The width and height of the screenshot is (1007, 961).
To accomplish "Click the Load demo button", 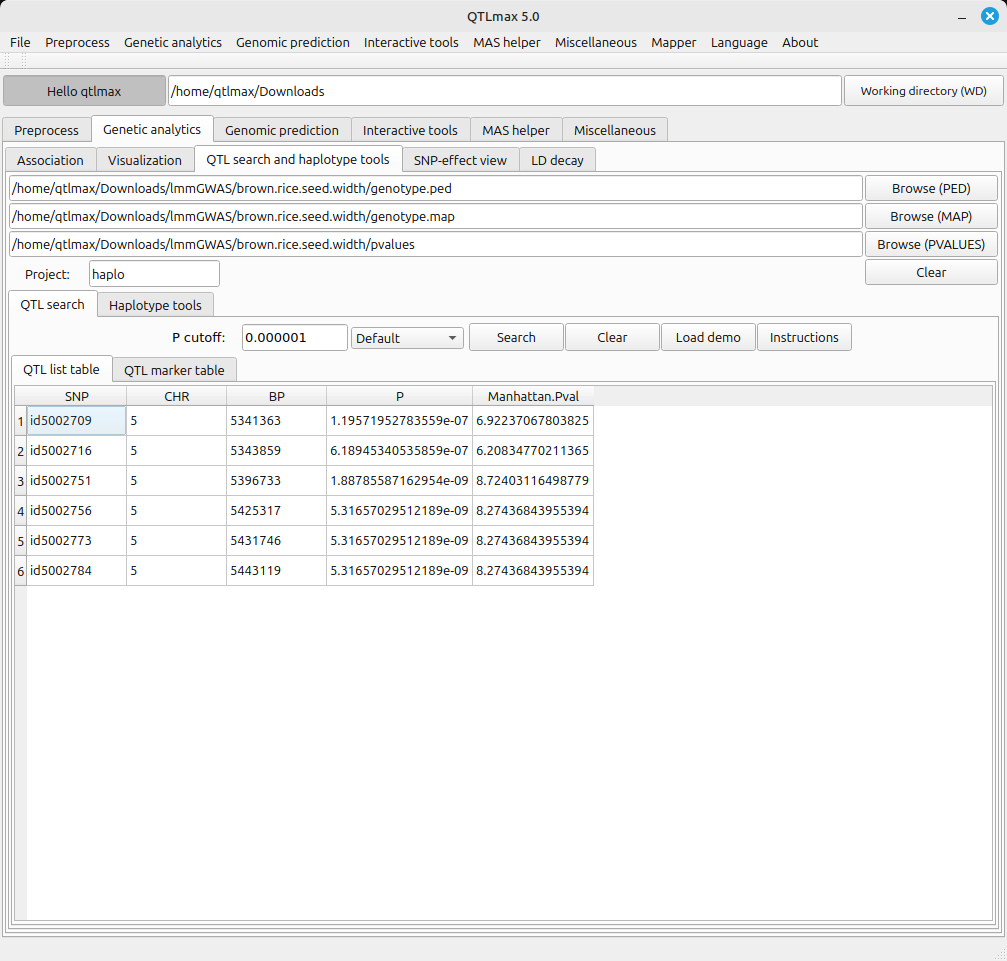I will coord(708,337).
